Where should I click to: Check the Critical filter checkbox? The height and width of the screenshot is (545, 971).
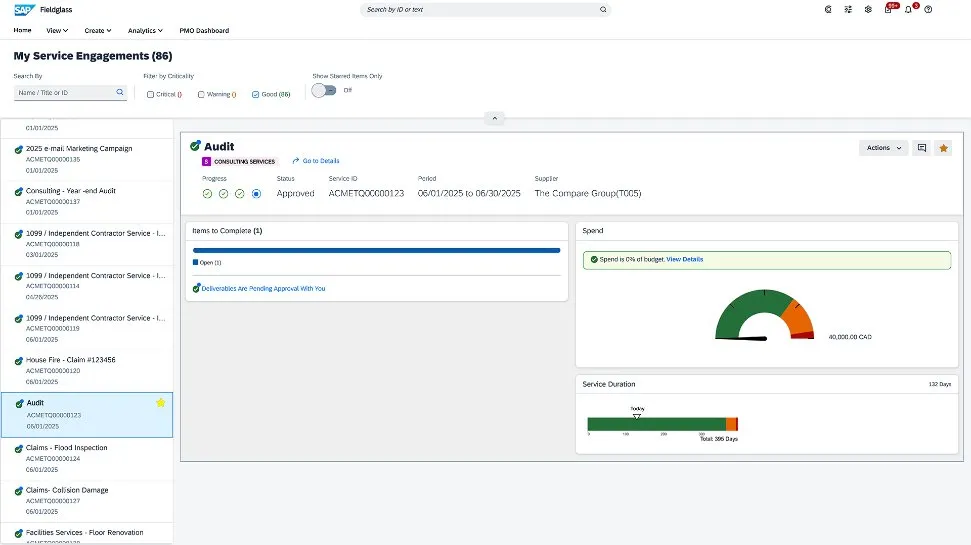pyautogui.click(x=150, y=94)
